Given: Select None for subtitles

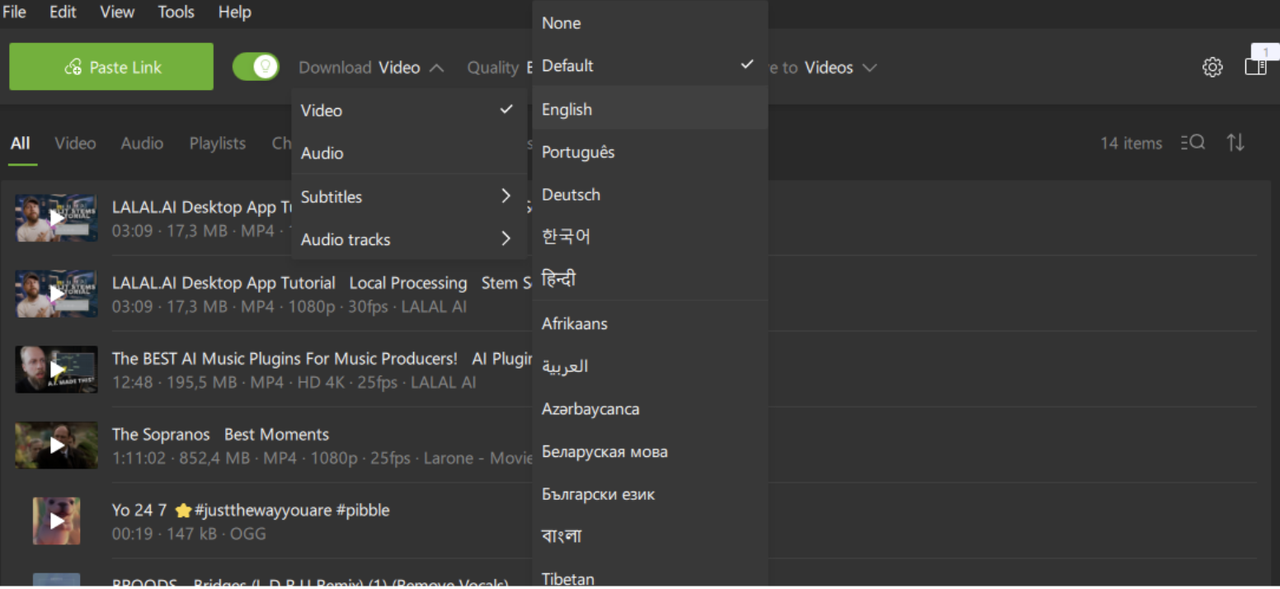Looking at the screenshot, I should 650,23.
